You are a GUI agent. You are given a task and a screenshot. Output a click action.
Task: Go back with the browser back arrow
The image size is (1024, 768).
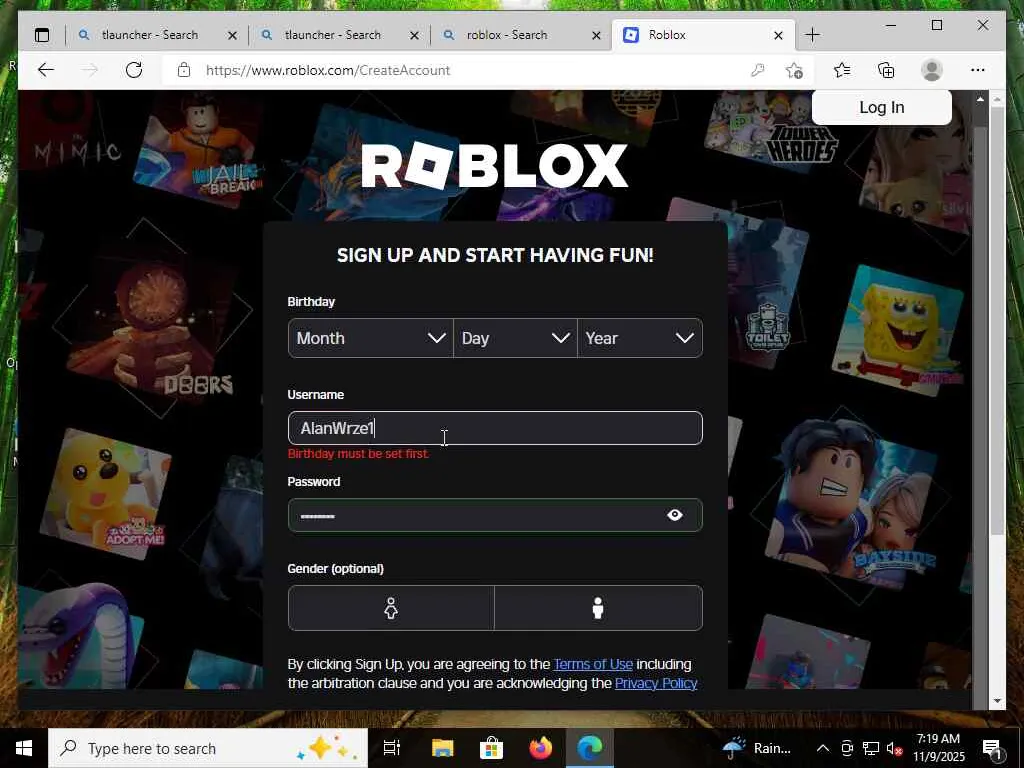(46, 70)
